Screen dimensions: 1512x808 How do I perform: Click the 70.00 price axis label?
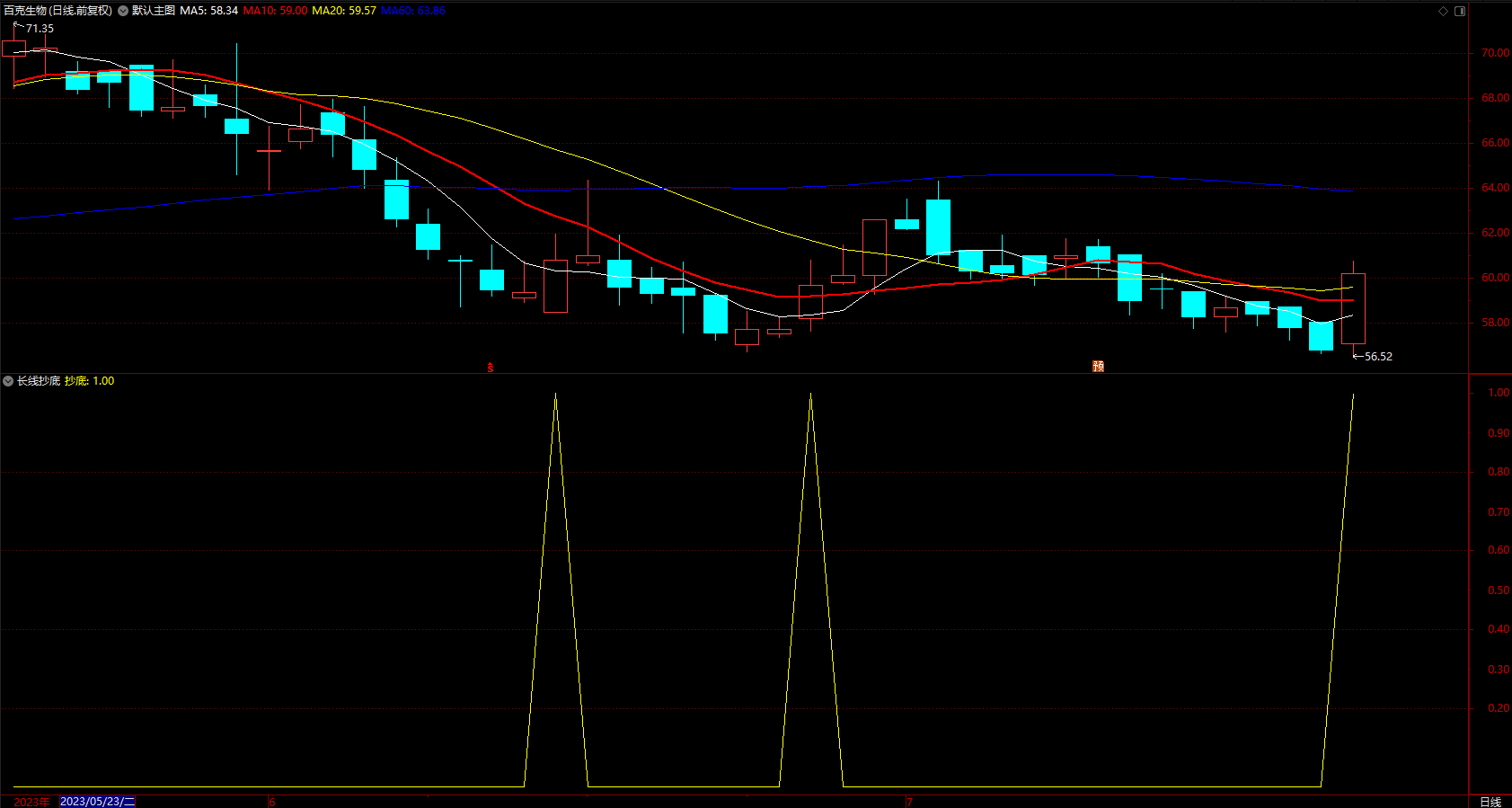tap(1495, 53)
